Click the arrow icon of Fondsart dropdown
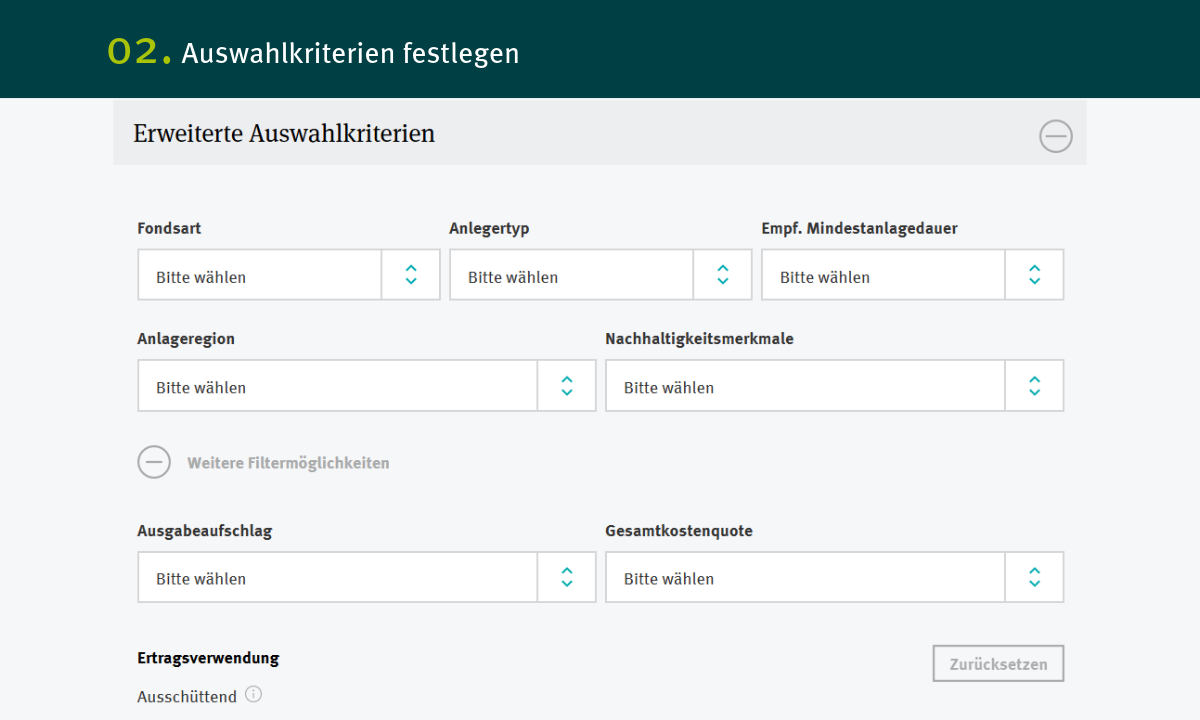This screenshot has width=1200, height=720. click(x=411, y=275)
